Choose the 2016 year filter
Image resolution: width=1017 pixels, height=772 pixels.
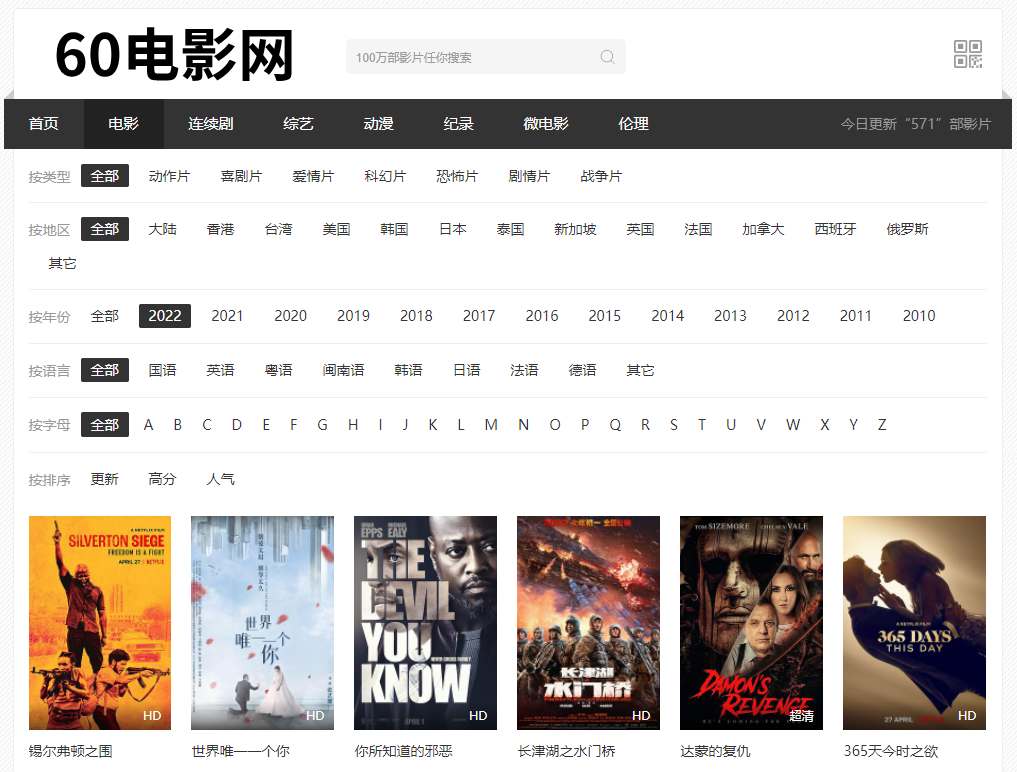coord(542,316)
